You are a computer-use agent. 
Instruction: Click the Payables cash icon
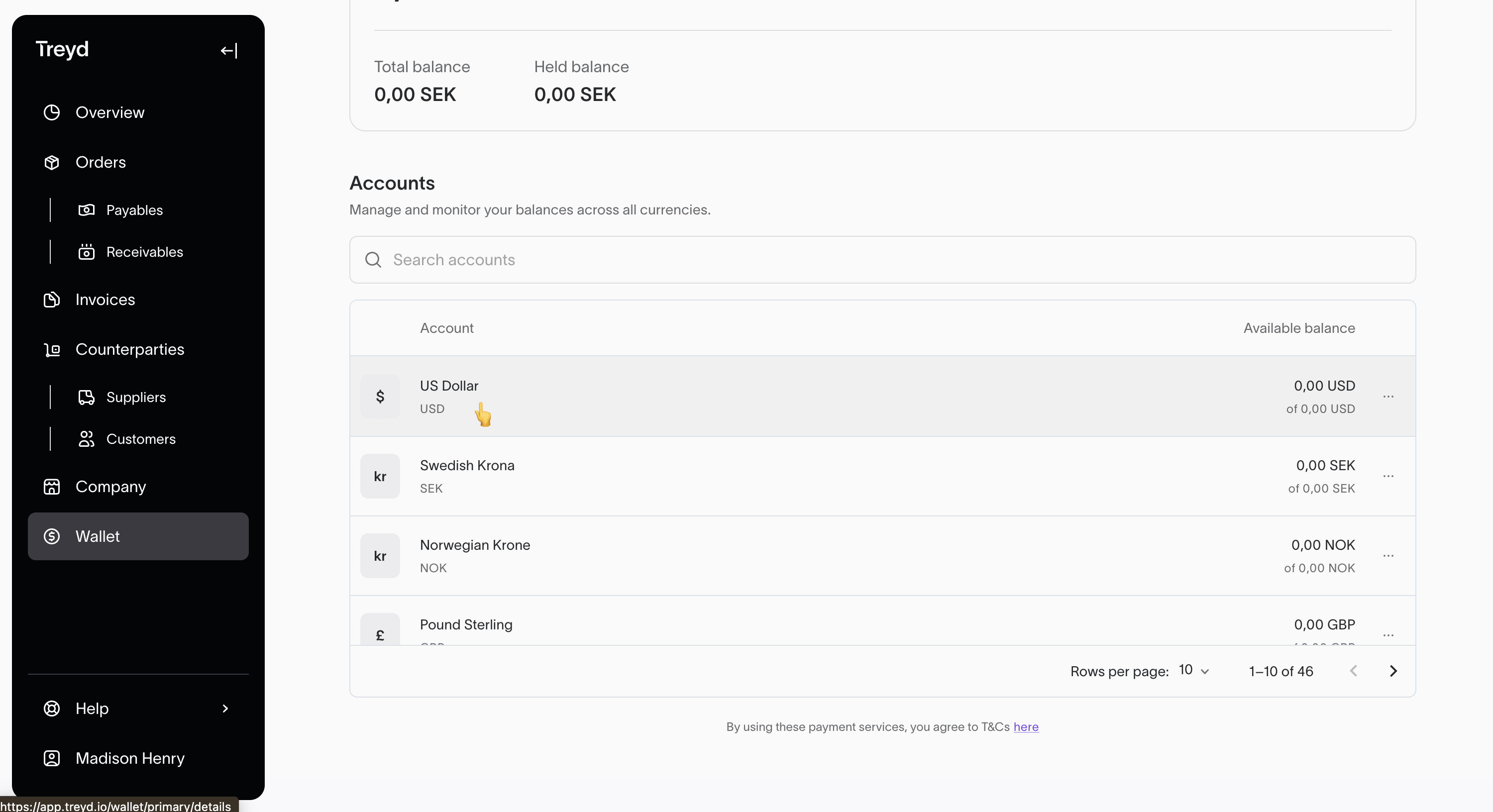click(87, 210)
